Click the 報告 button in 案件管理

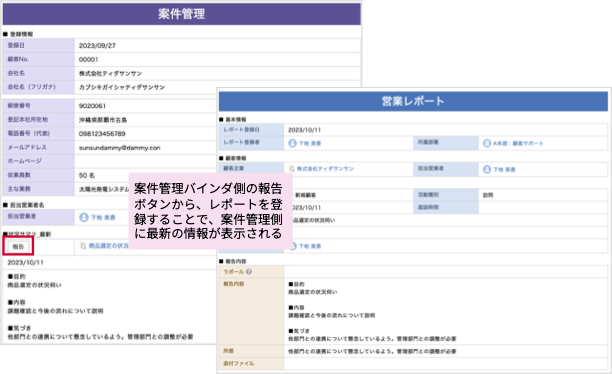18,246
